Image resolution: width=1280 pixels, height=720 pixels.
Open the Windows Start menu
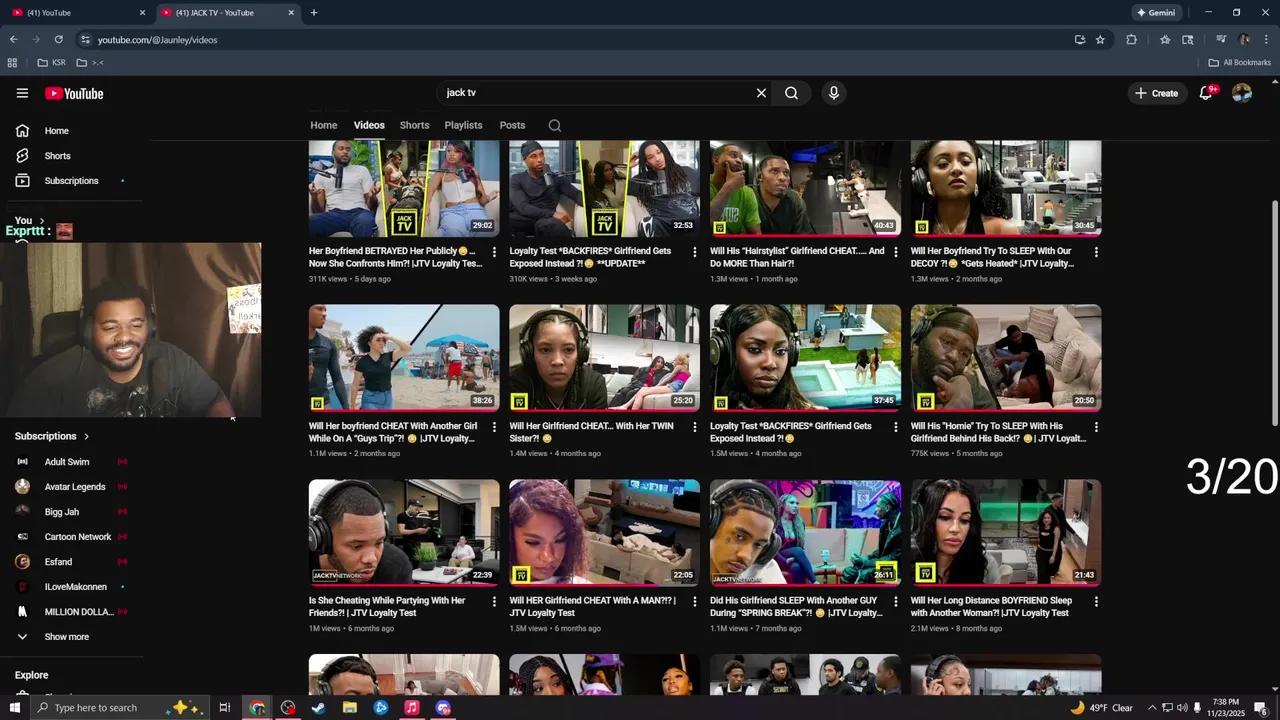[x=15, y=708]
